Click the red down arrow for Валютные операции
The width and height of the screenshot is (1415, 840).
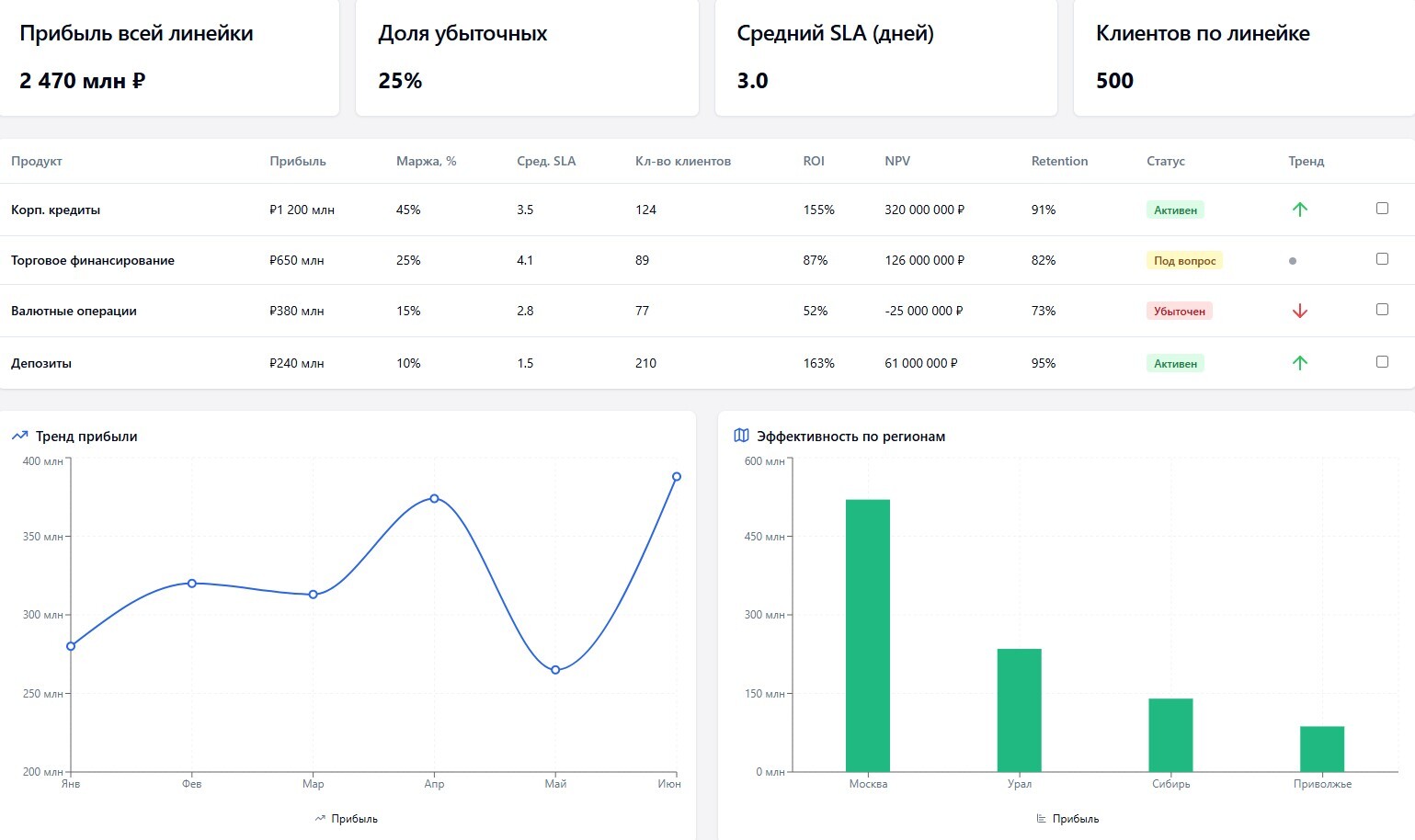point(1299,311)
